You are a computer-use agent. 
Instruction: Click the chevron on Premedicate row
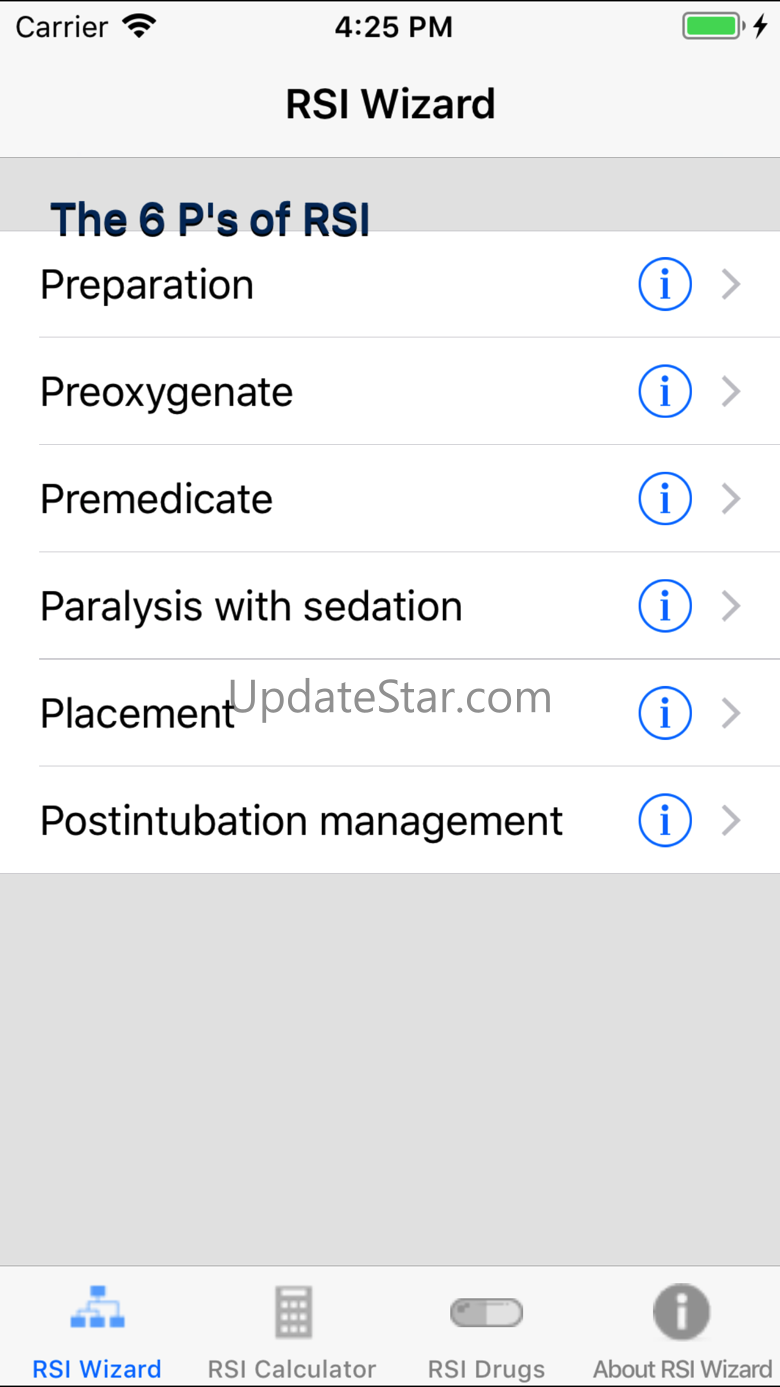pos(732,499)
